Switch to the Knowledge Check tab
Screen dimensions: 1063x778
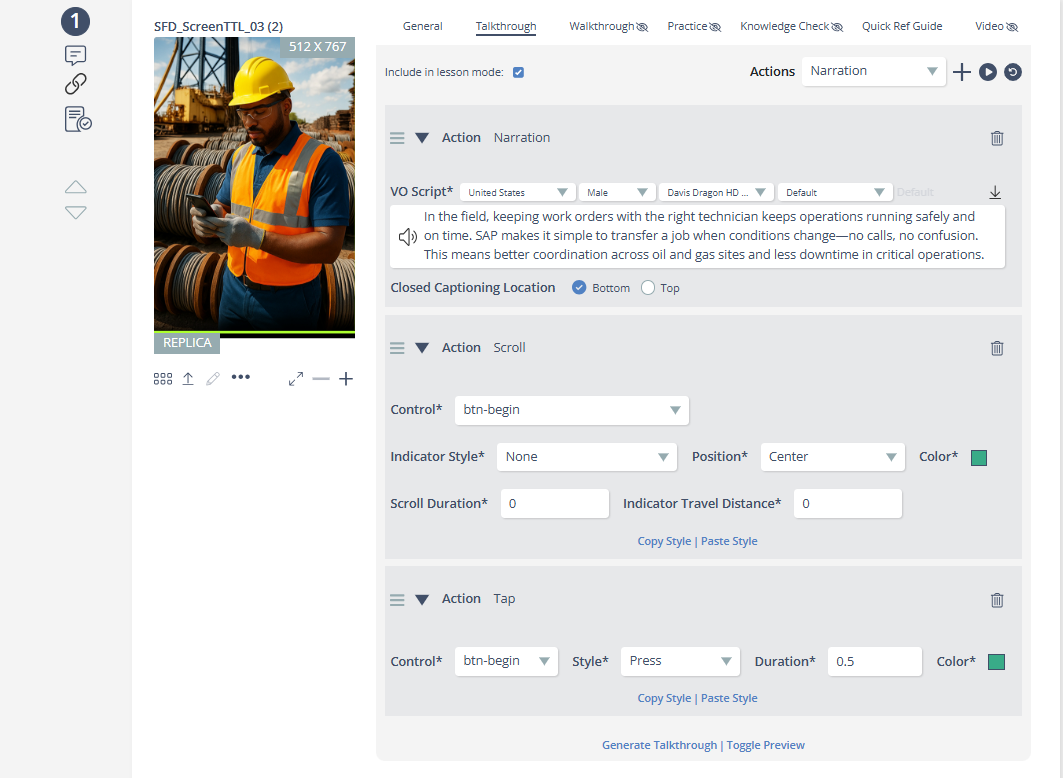pos(784,26)
